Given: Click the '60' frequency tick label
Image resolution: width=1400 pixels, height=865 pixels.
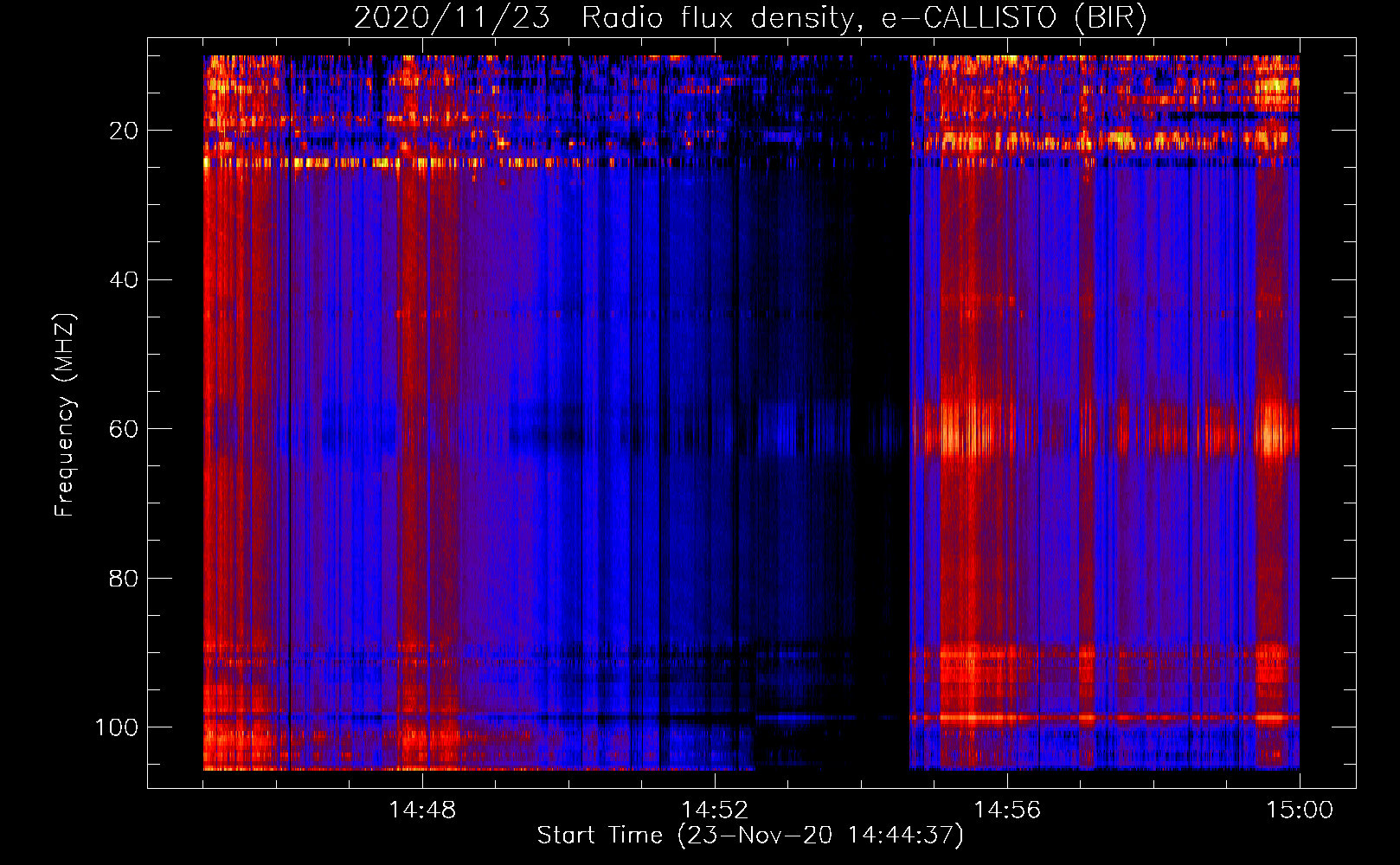Looking at the screenshot, I should click(x=124, y=429).
